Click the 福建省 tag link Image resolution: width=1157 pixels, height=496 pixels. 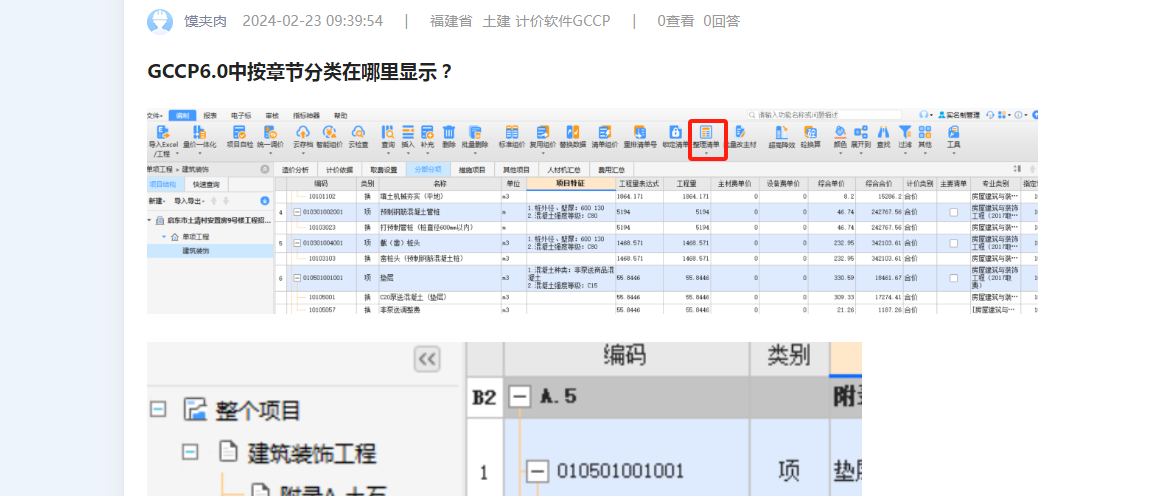451,21
